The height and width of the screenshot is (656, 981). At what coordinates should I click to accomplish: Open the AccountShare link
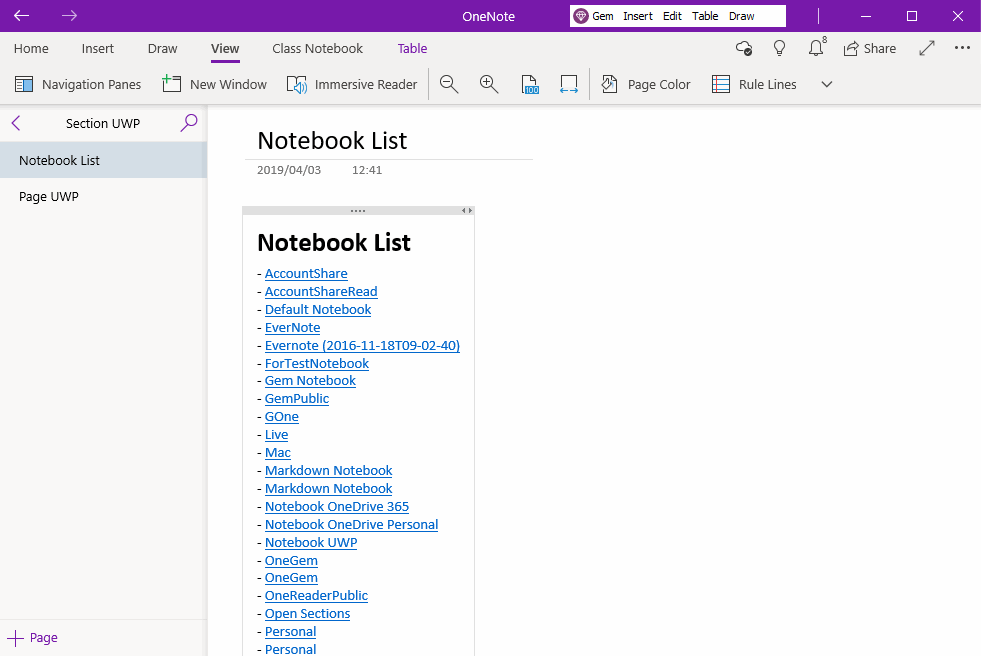coord(306,274)
